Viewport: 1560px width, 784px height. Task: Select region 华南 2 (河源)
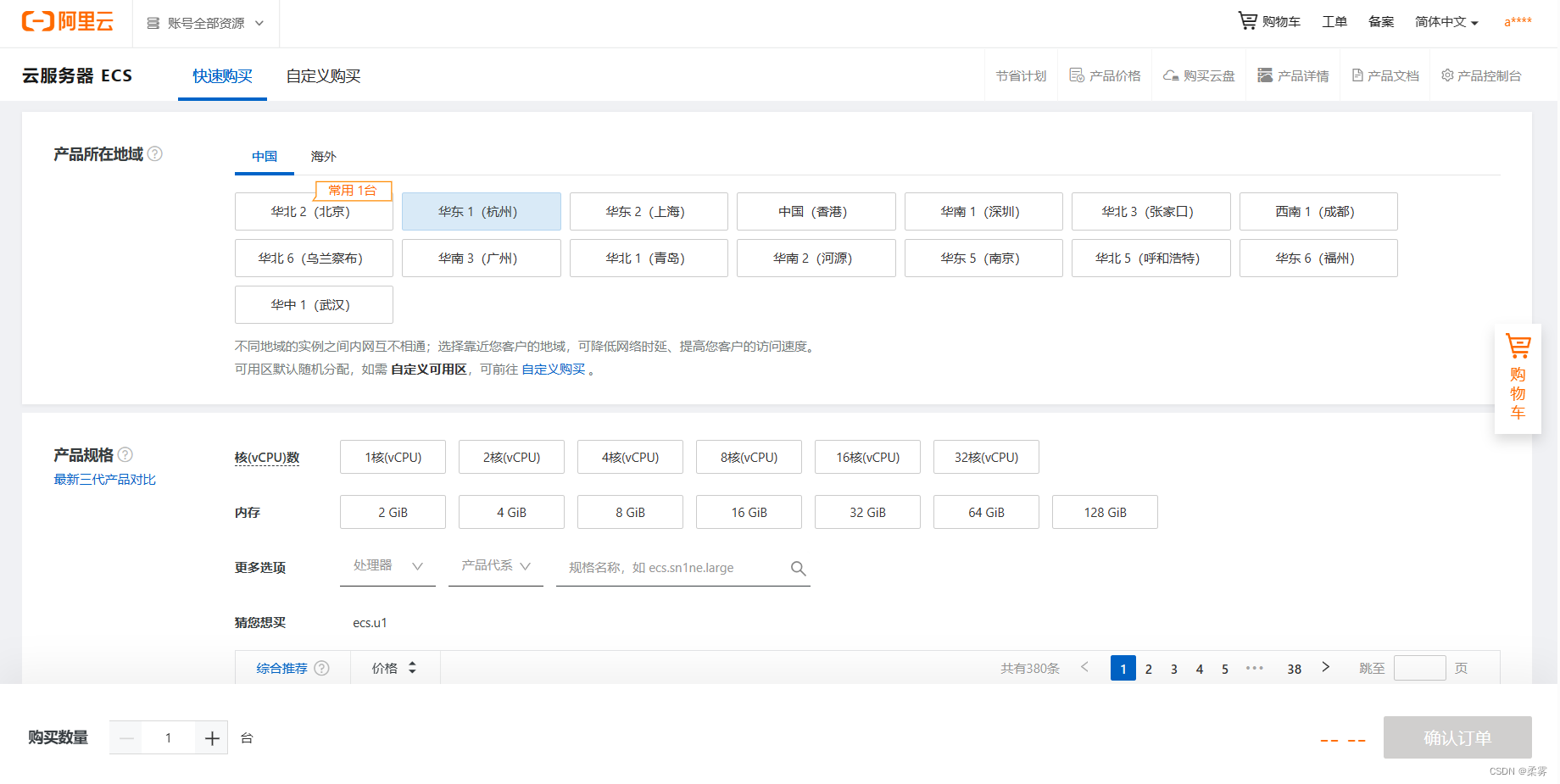click(x=816, y=259)
